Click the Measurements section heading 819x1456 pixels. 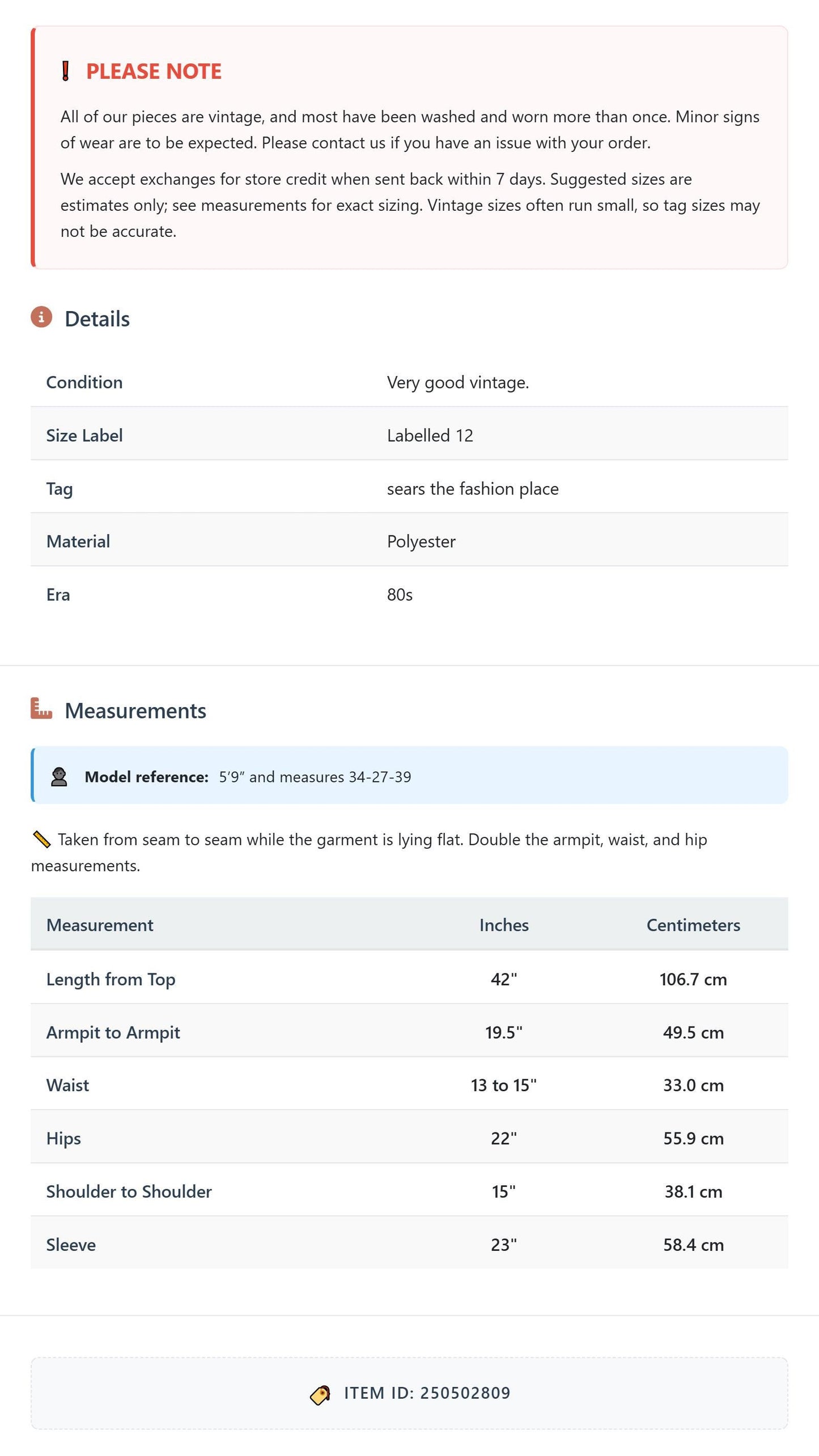tap(135, 710)
